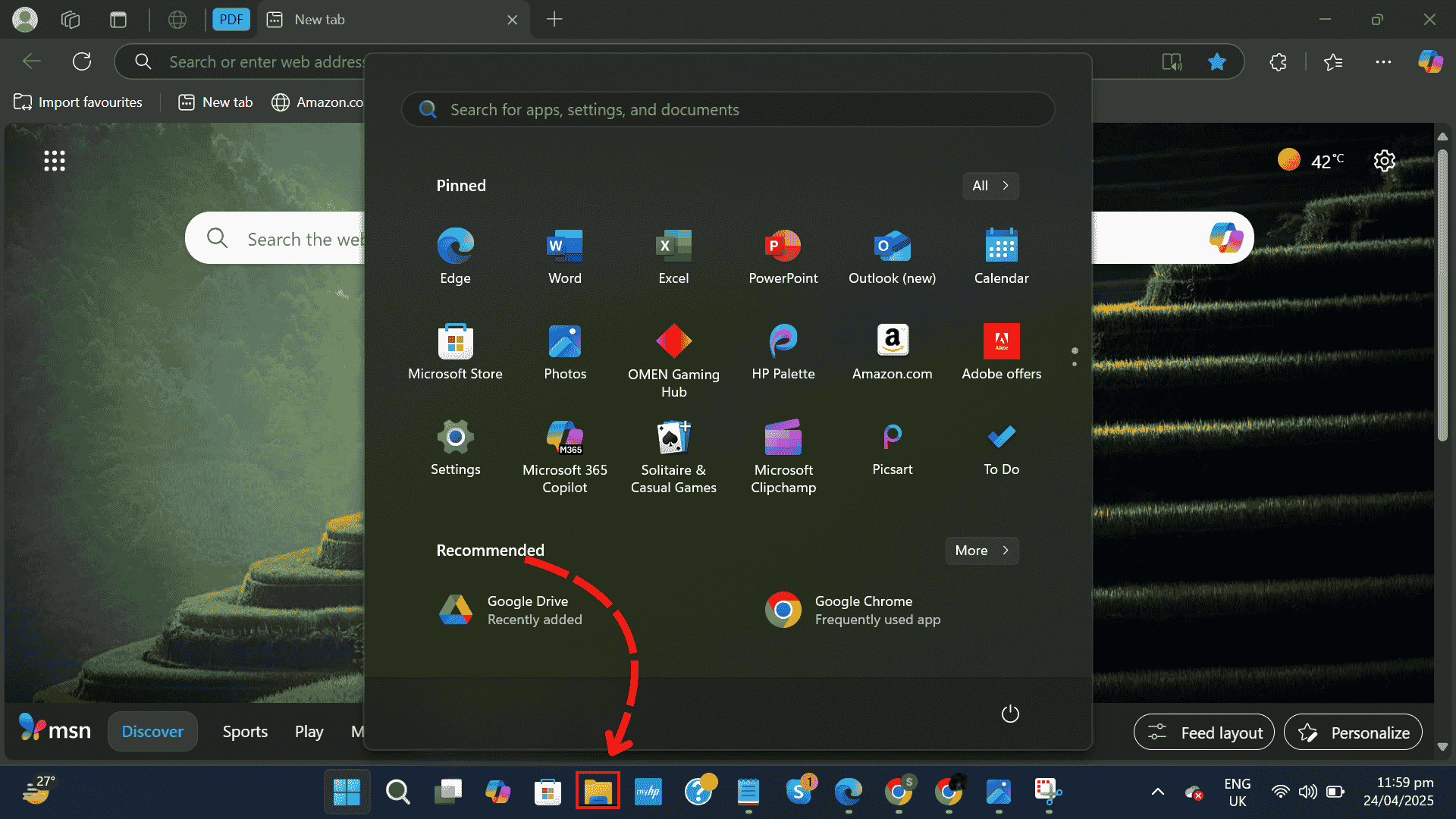Open Edge tab actions menu
This screenshot has width=1456, height=819.
click(118, 20)
